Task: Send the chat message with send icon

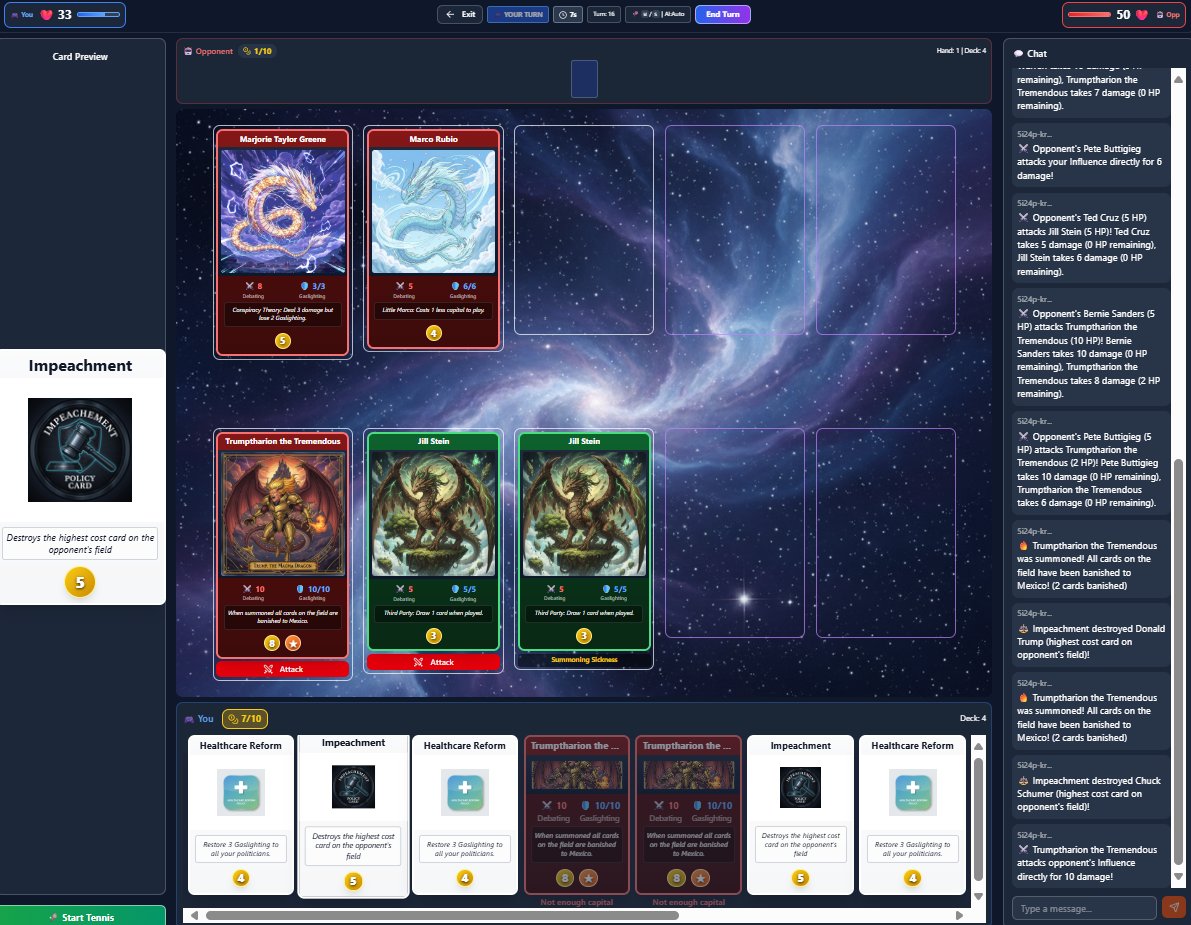Action: pyautogui.click(x=1174, y=907)
